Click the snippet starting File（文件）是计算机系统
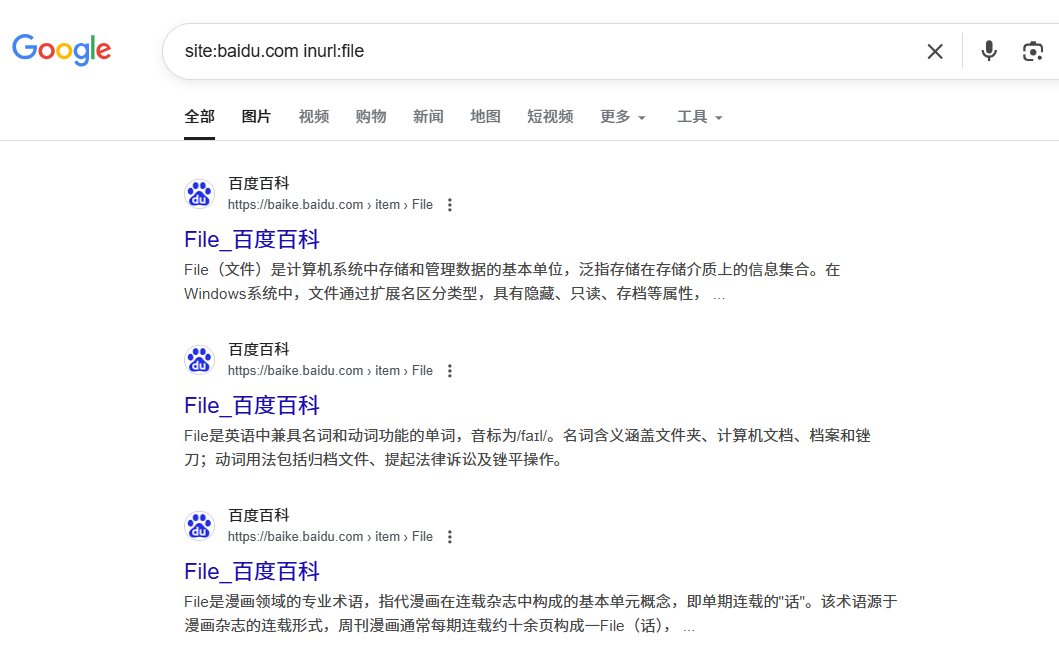The image size is (1059, 650). 512,282
